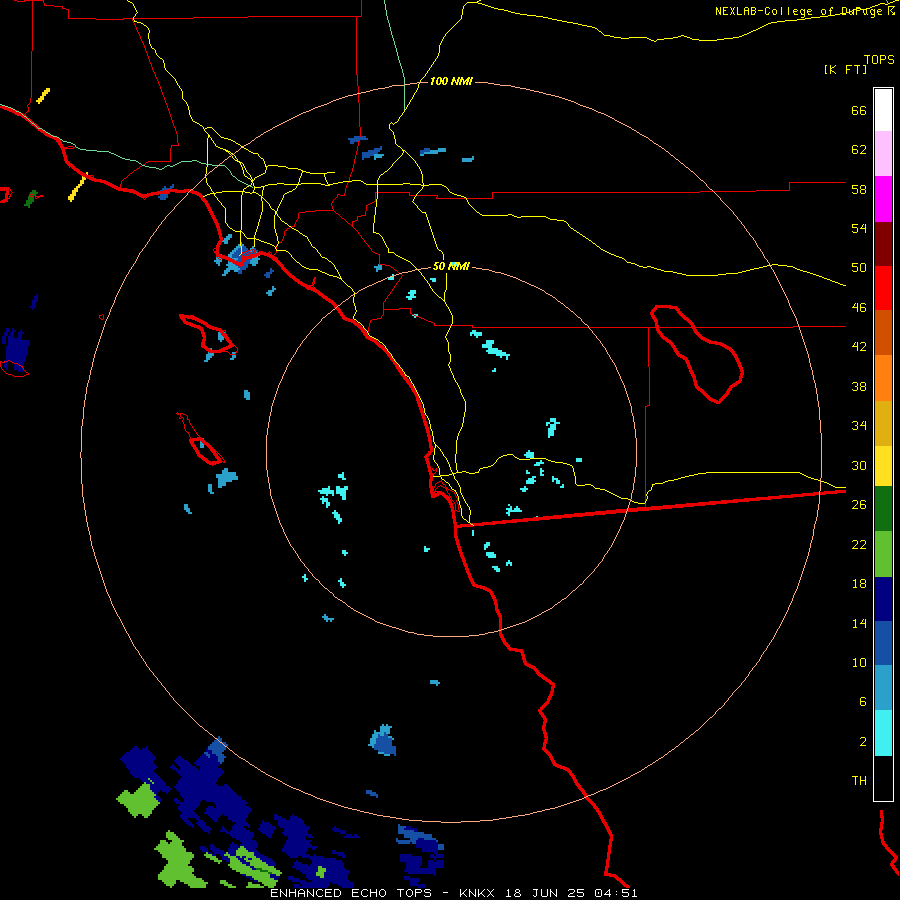Click the '34' legend value
900x900 pixels.
[859, 426]
